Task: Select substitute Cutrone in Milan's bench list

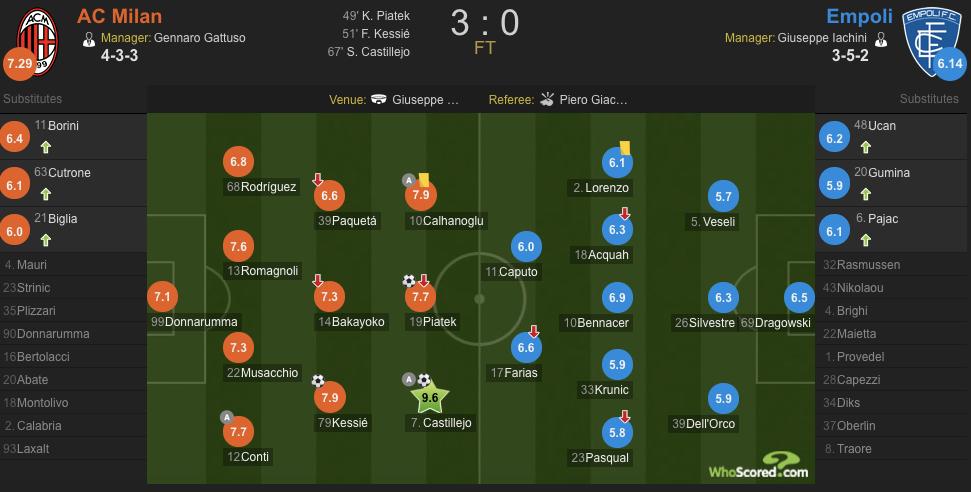Action: (x=69, y=173)
